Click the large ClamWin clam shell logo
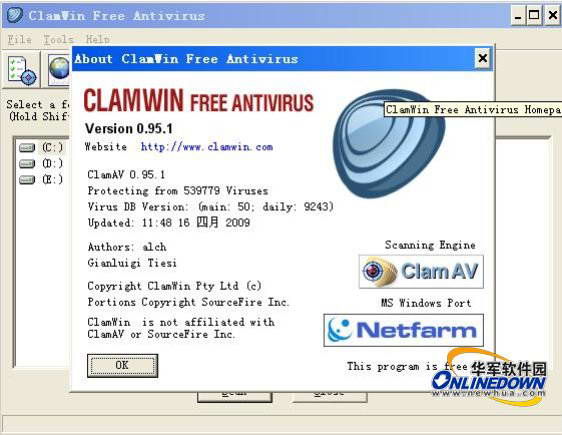Image resolution: width=562 pixels, height=435 pixels. 389,144
